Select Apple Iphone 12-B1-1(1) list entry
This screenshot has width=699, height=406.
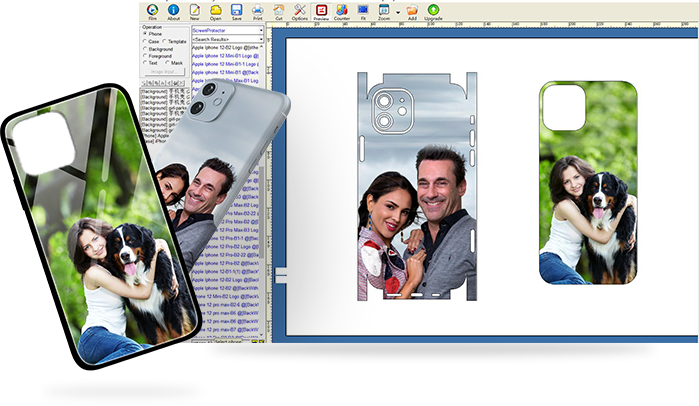click(226, 271)
